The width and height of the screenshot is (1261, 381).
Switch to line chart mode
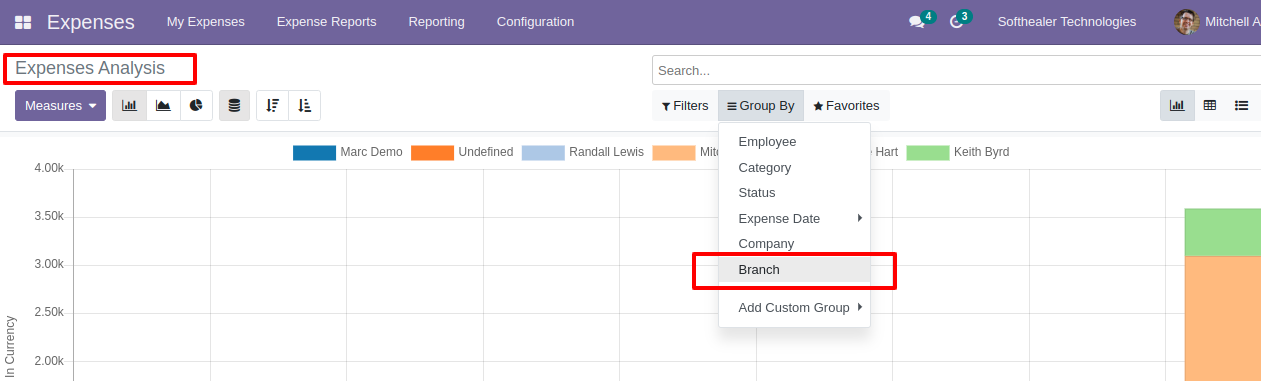click(x=163, y=105)
